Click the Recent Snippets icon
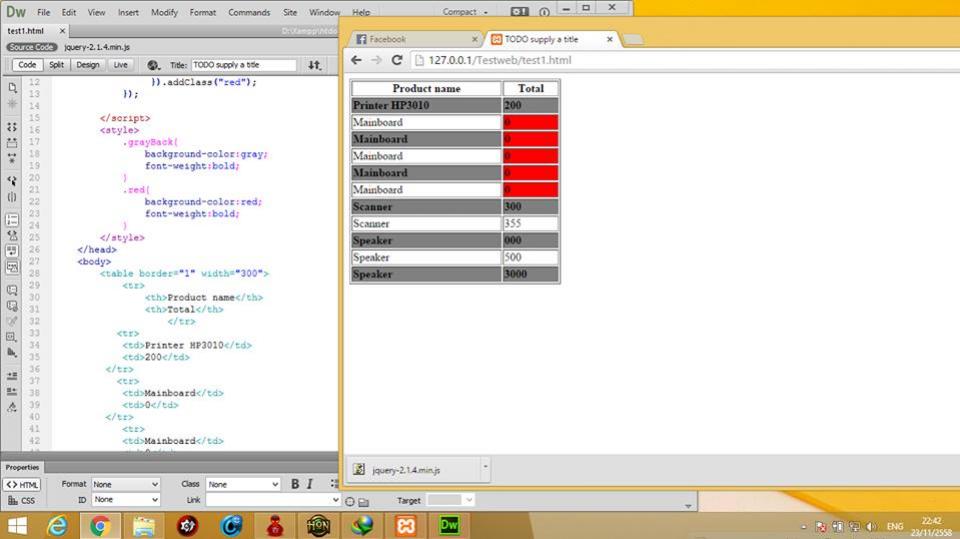 tap(12, 337)
